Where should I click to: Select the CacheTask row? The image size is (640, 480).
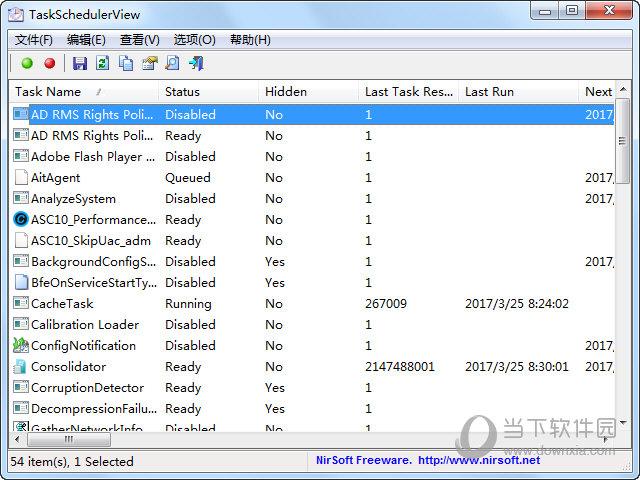click(62, 304)
